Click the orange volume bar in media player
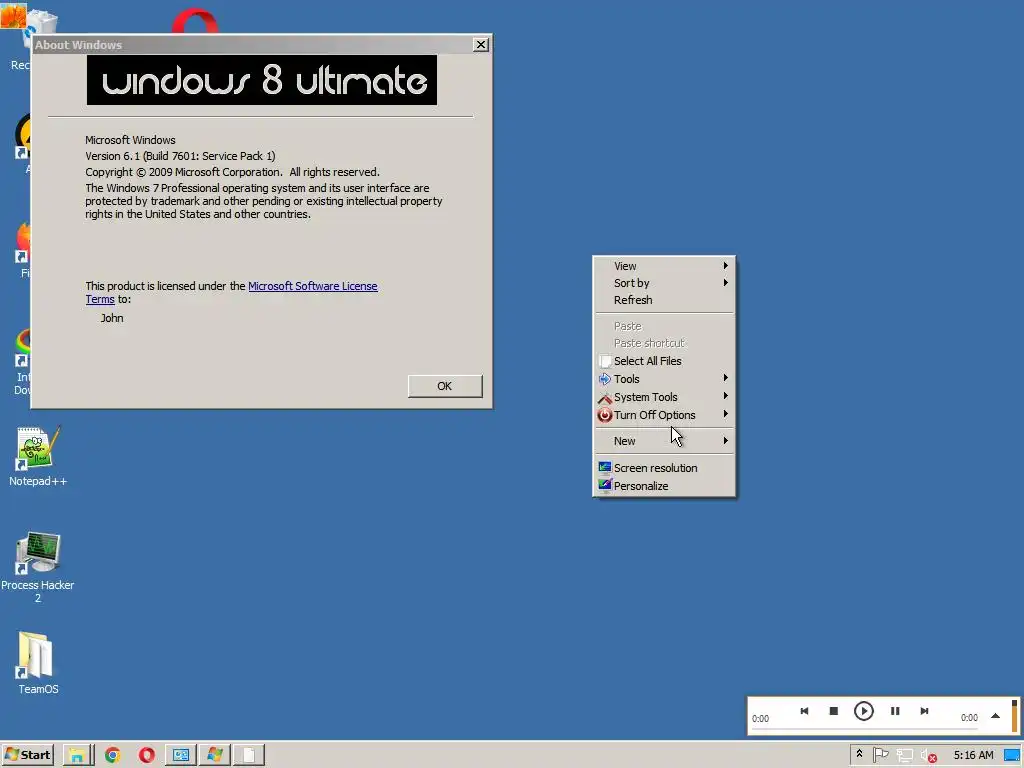The image size is (1024, 768). point(1015,715)
